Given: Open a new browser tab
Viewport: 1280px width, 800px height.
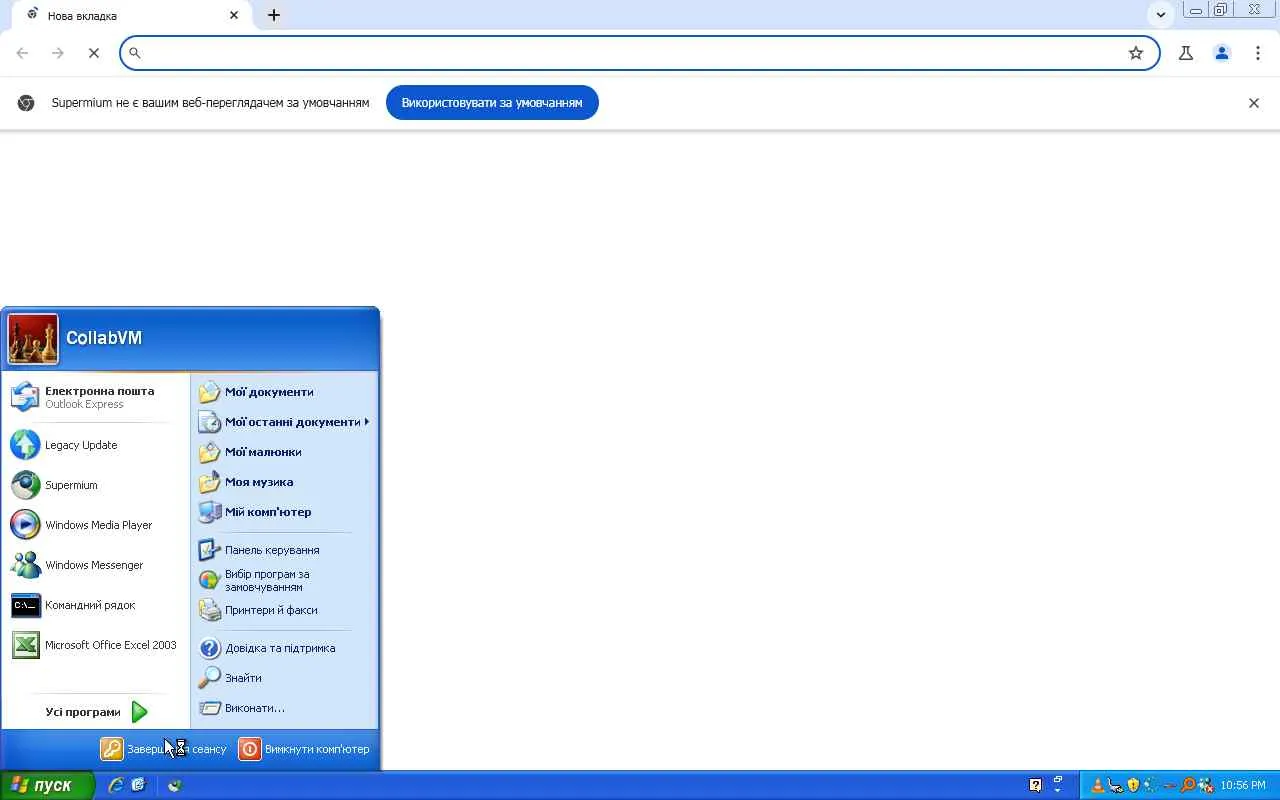Looking at the screenshot, I should pos(274,16).
